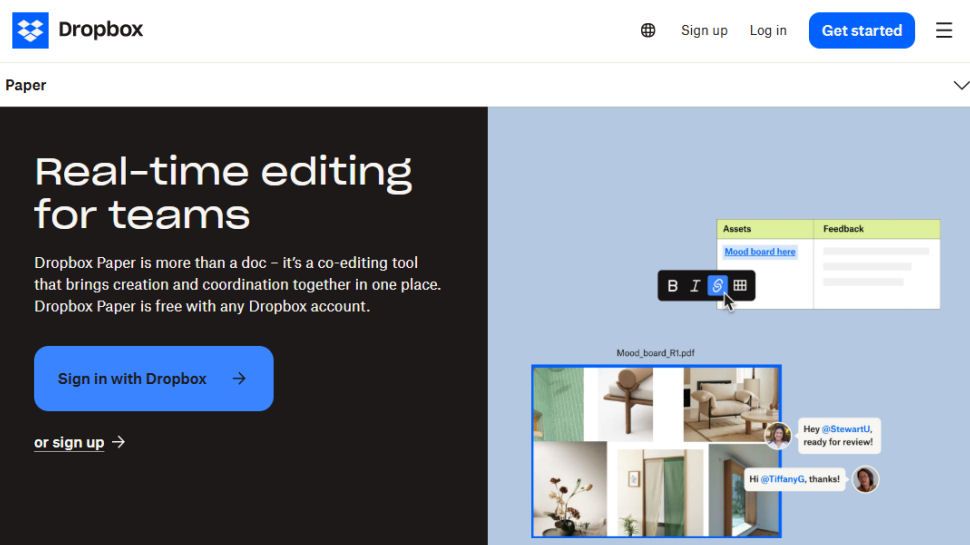
Task: Open the Log in page
Action: [x=768, y=31]
